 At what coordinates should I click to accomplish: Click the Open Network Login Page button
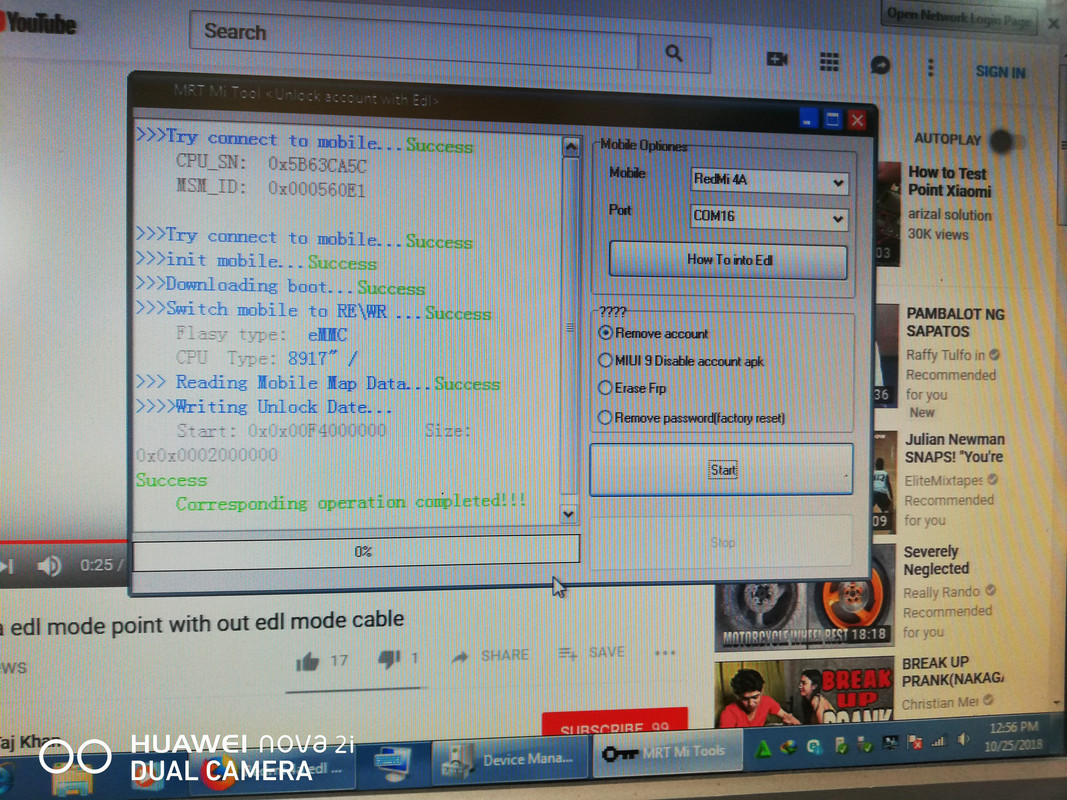pos(959,16)
